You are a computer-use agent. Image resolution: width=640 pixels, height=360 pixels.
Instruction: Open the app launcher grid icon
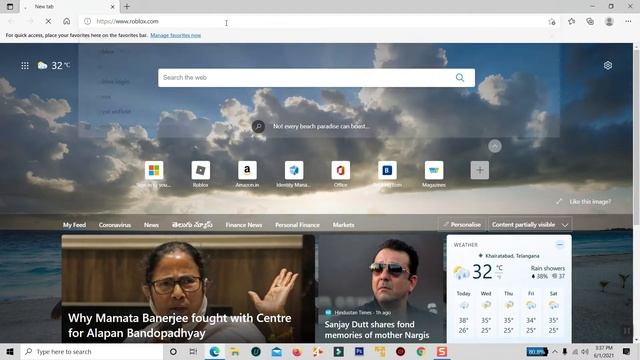coord(25,65)
